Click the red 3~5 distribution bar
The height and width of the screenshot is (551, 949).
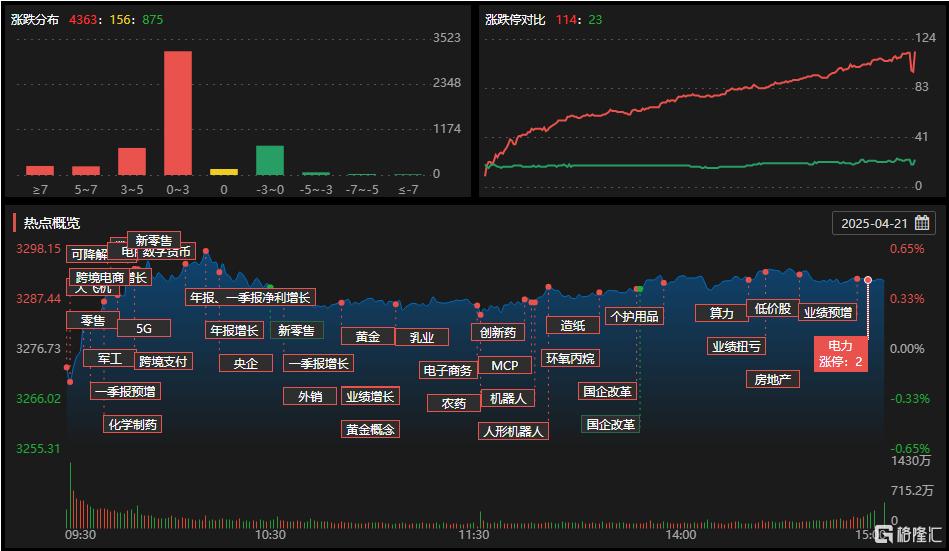(x=132, y=162)
